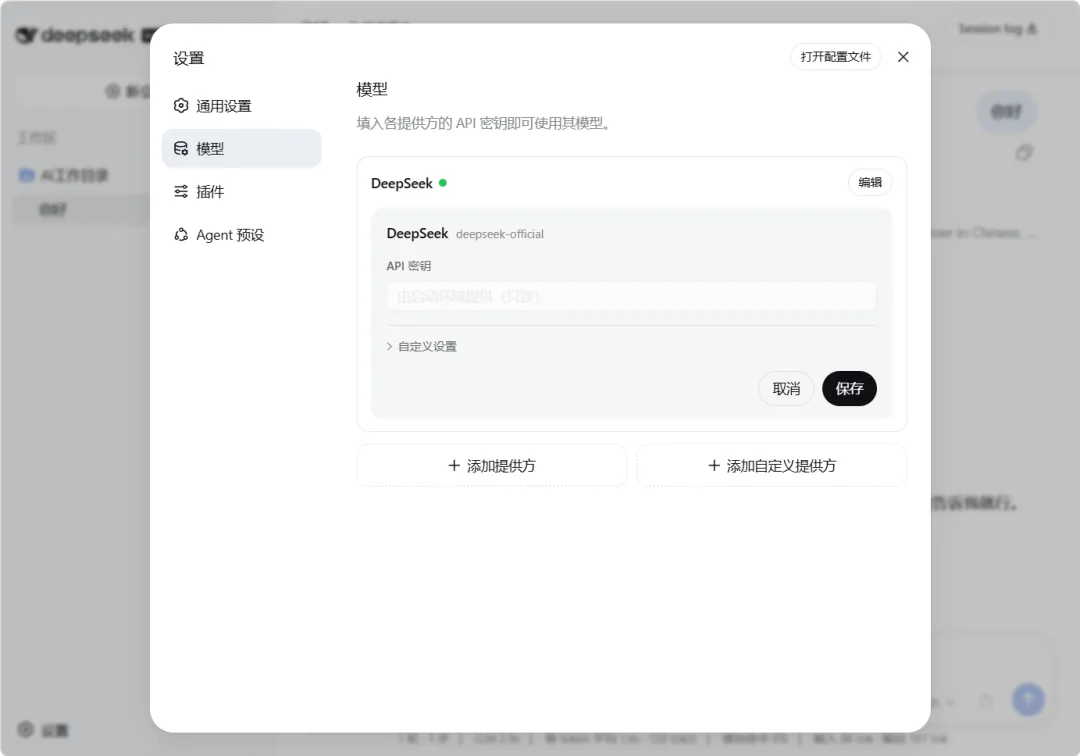Click the blue send arrow in background window
The height and width of the screenshot is (756, 1080).
[1028, 700]
